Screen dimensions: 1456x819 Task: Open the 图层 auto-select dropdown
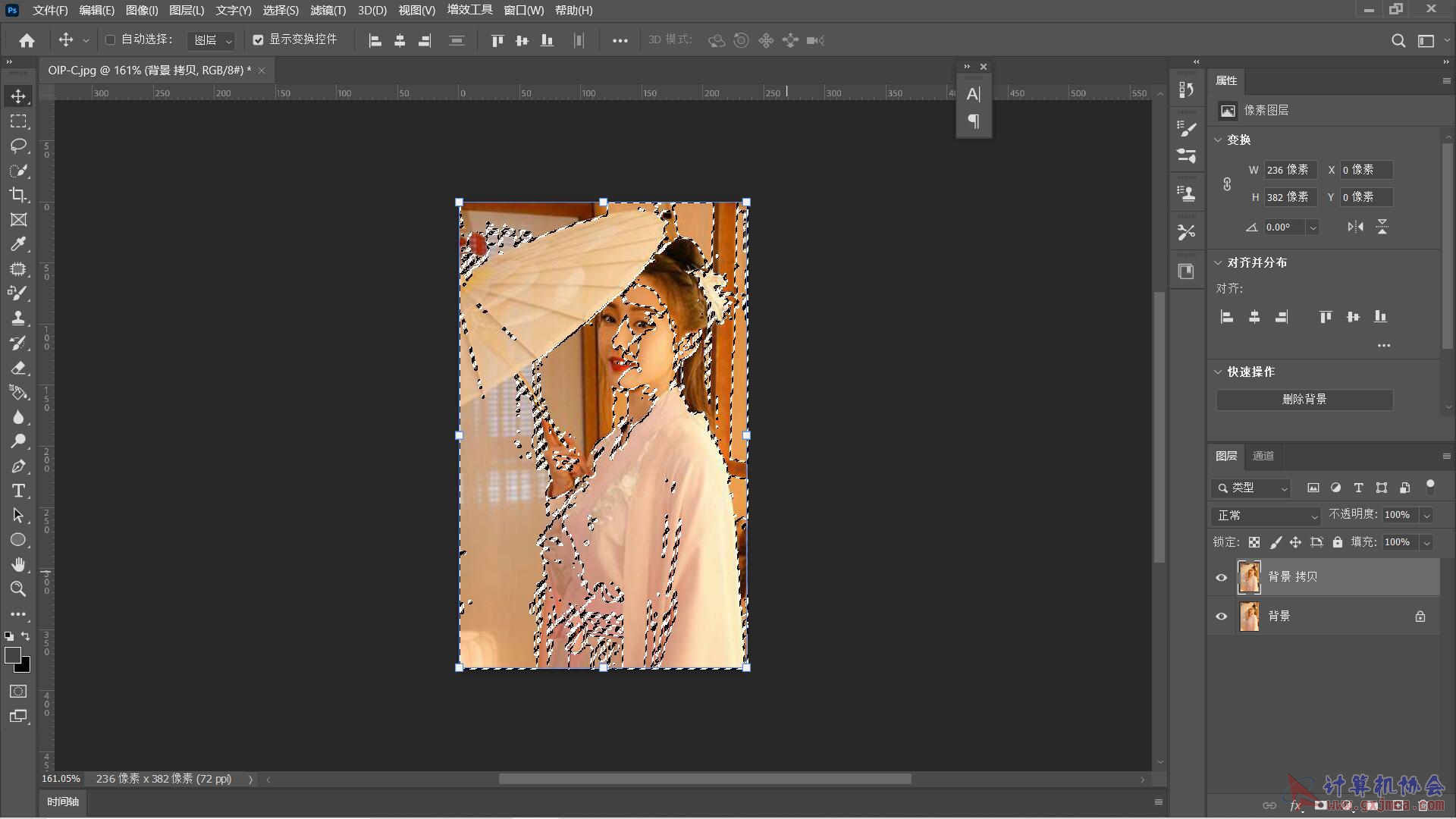[x=211, y=40]
